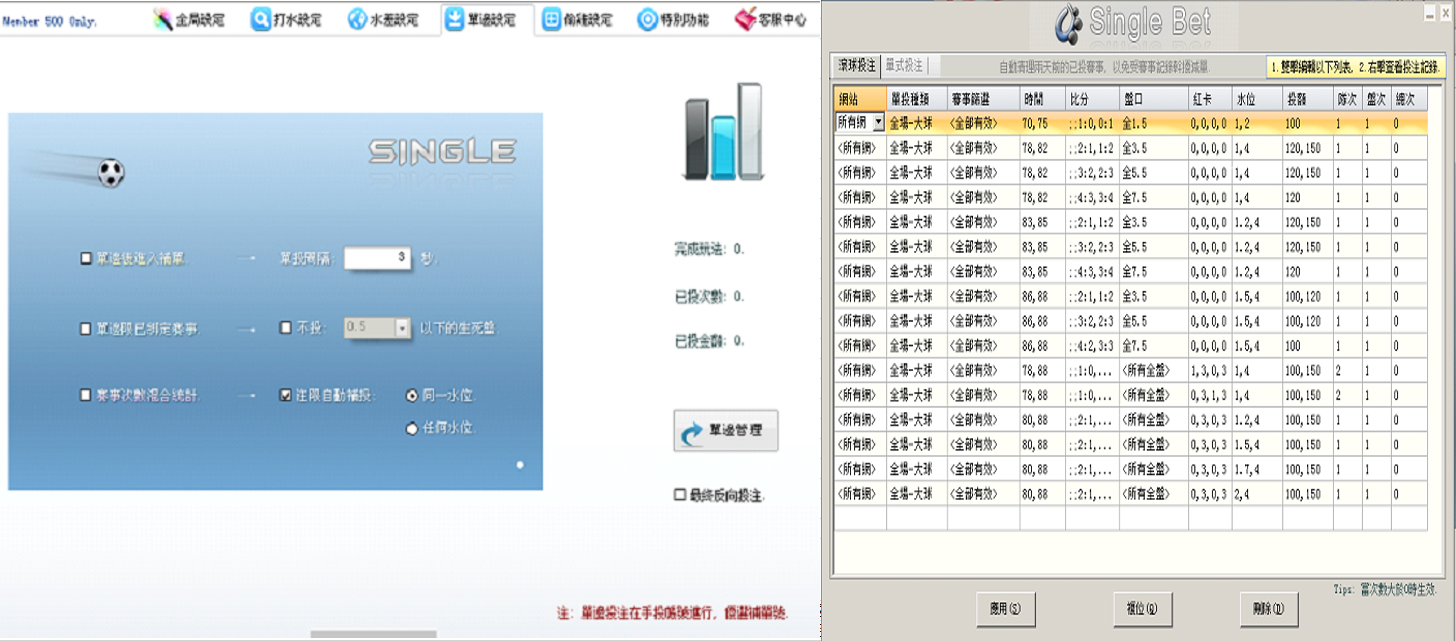Click the Member 500 Only label
Image resolution: width=1456 pixels, height=641 pixels.
click(50, 22)
